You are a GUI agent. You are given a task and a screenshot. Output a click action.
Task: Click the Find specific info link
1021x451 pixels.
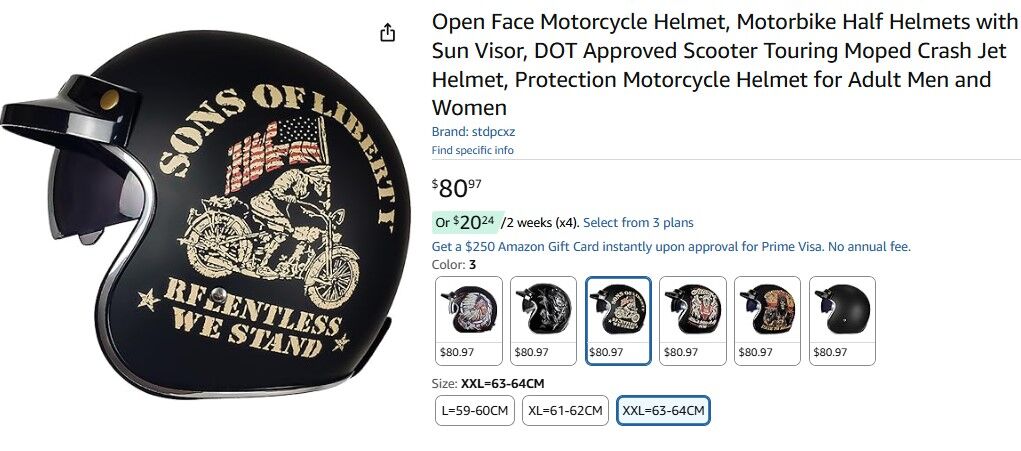473,150
